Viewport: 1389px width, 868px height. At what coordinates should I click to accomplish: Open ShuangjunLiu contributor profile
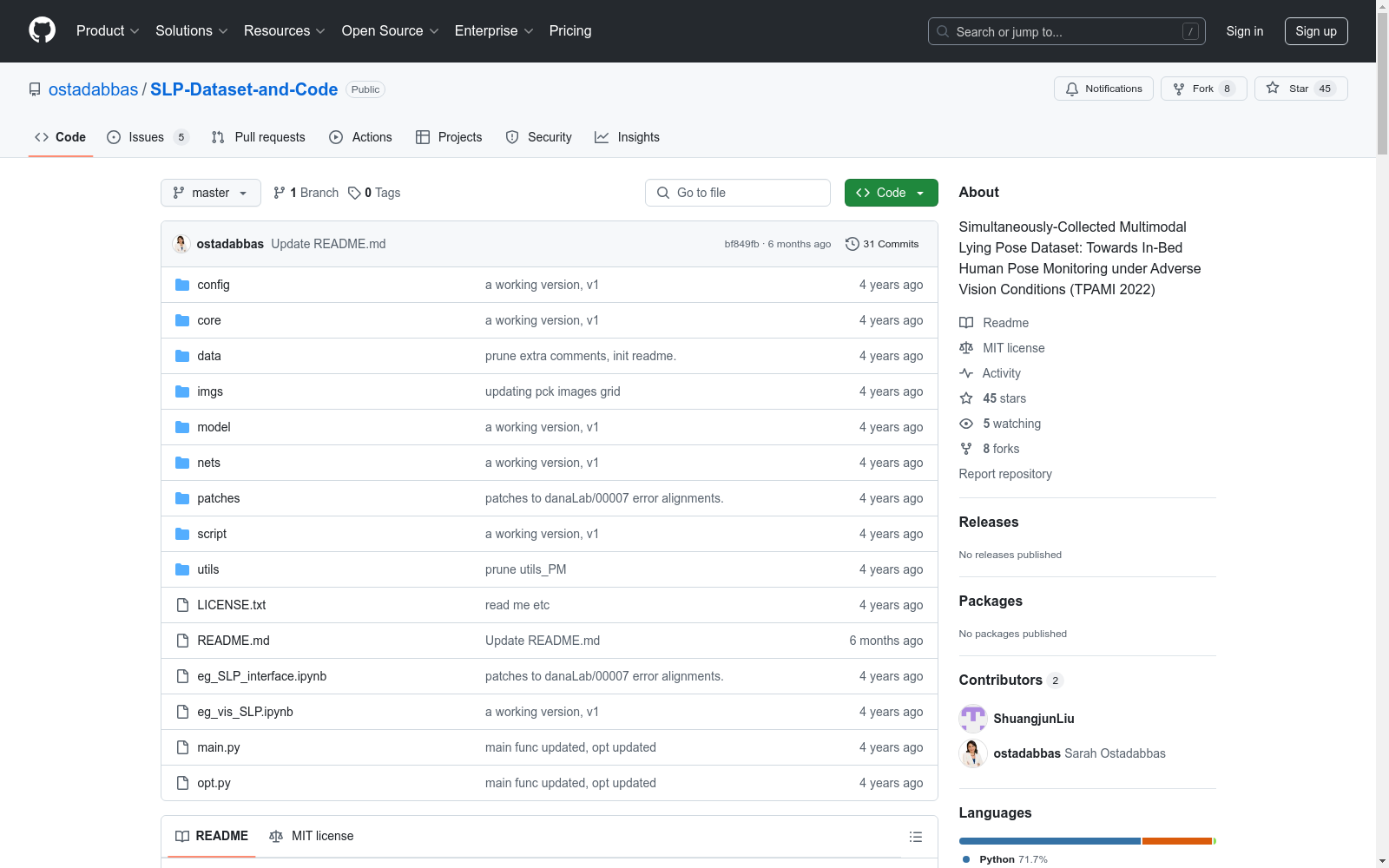point(1034,719)
